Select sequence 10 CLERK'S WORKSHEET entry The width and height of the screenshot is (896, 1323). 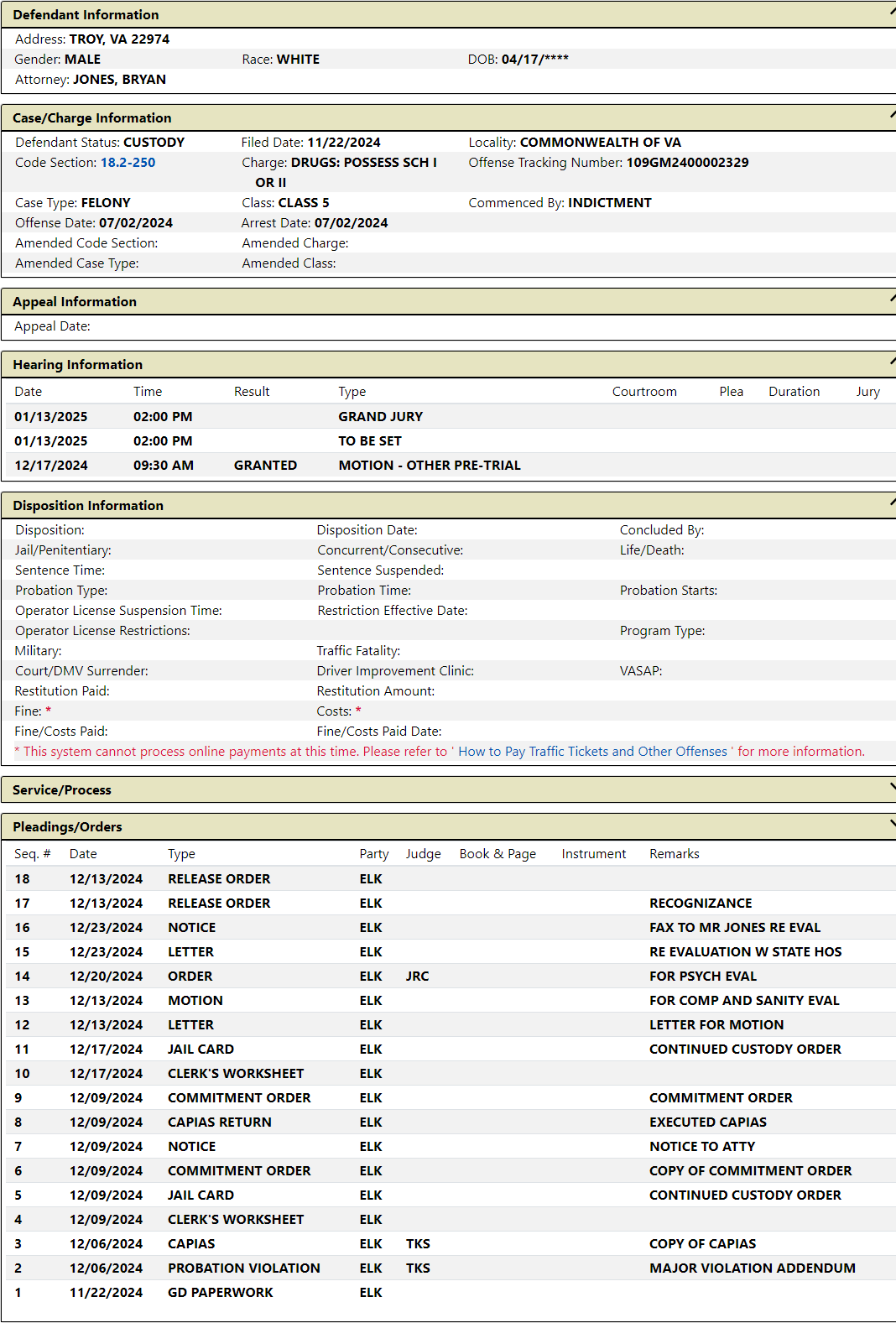pos(451,1074)
